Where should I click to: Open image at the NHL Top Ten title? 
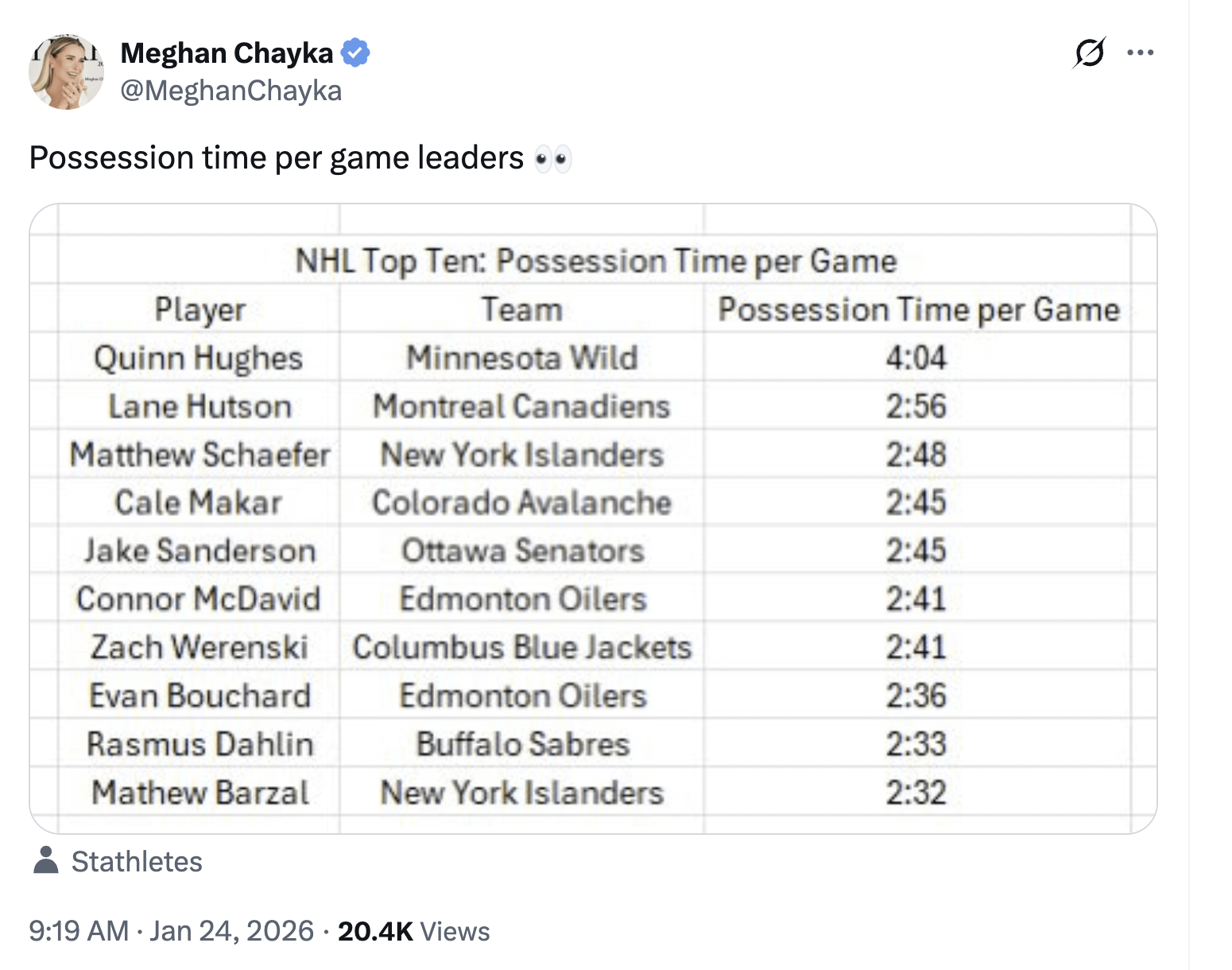click(x=595, y=261)
